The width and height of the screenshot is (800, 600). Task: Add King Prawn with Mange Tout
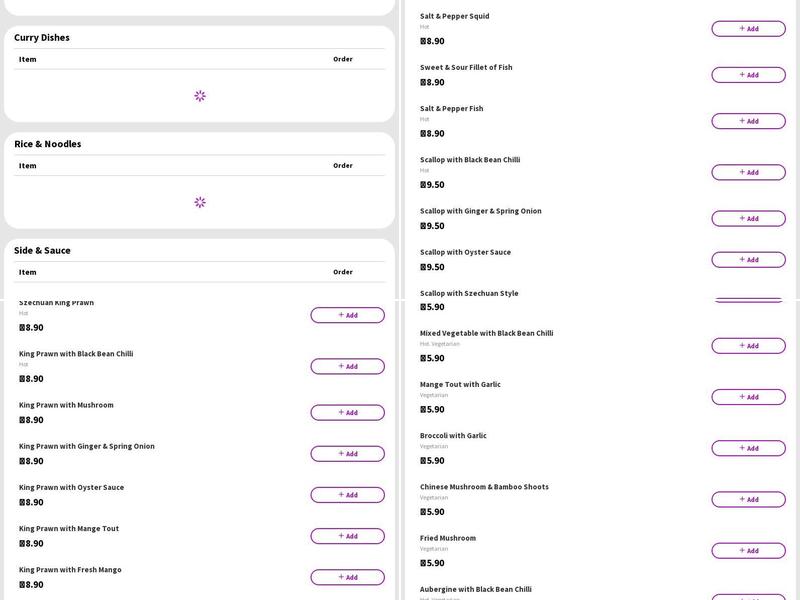click(347, 536)
